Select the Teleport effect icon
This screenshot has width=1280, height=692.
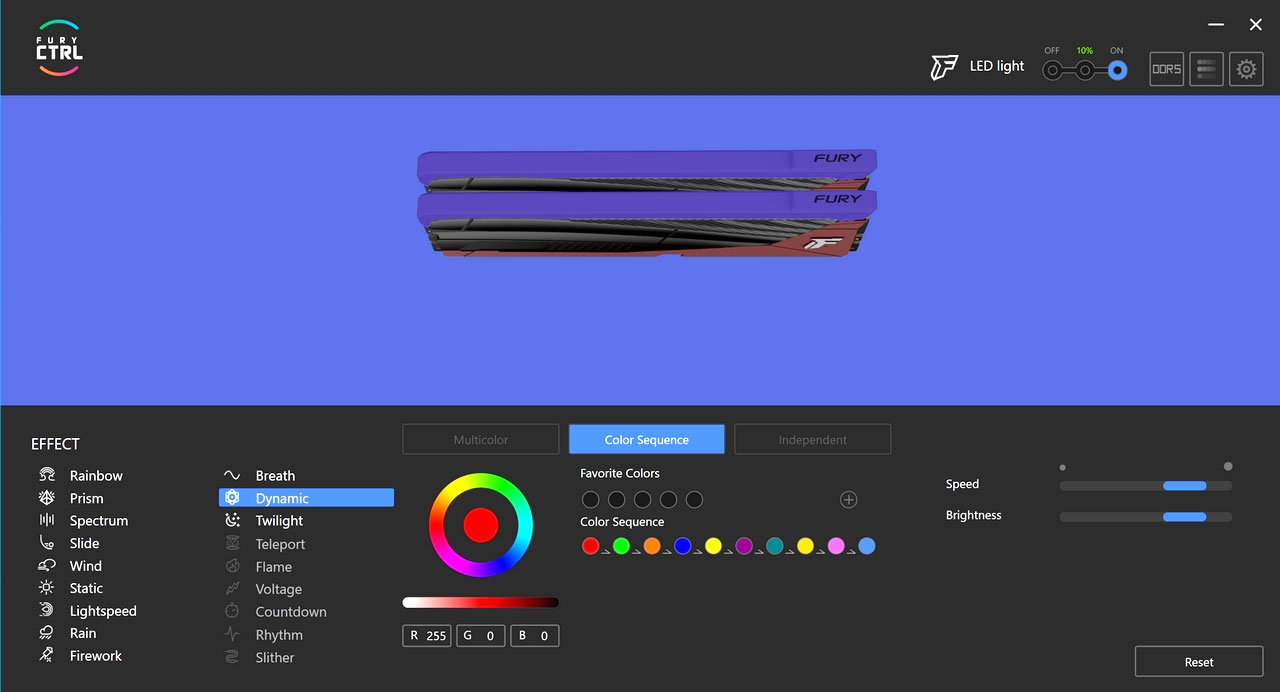click(232, 544)
